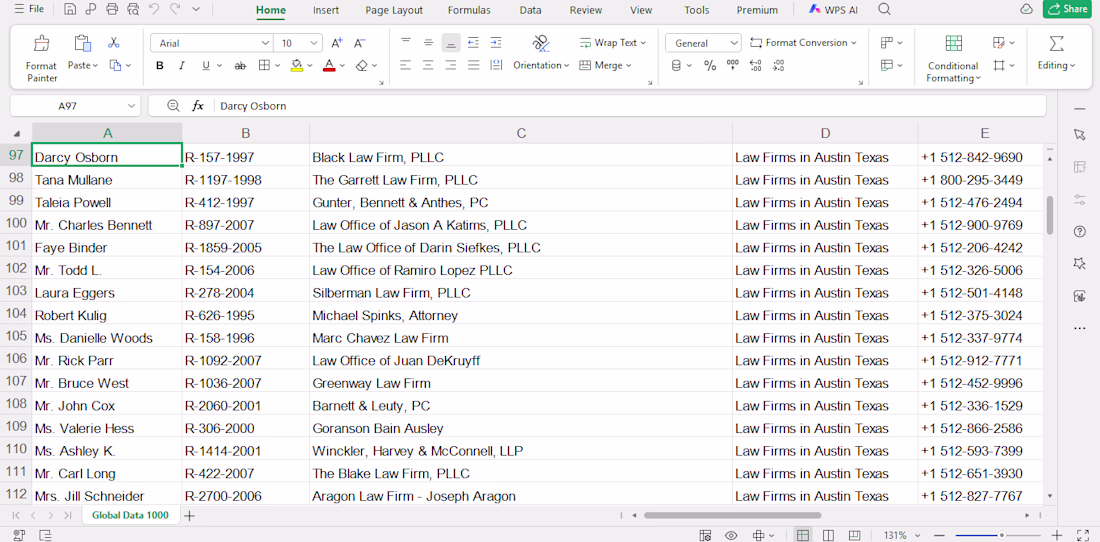Expand the Orientation dropdown
This screenshot has width=1100, height=542.
click(x=567, y=65)
